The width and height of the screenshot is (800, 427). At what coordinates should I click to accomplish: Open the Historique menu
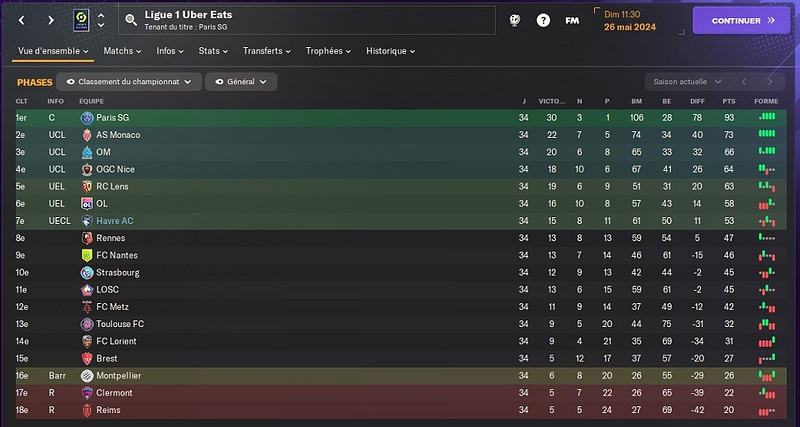[x=390, y=51]
